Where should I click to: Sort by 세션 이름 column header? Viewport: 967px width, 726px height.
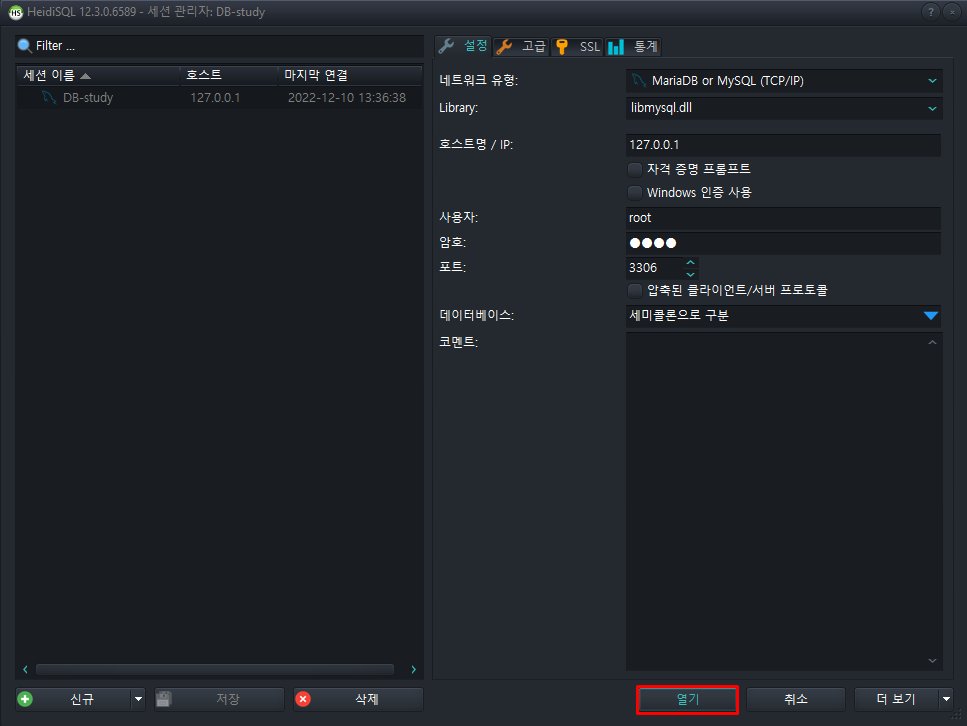tap(97, 75)
